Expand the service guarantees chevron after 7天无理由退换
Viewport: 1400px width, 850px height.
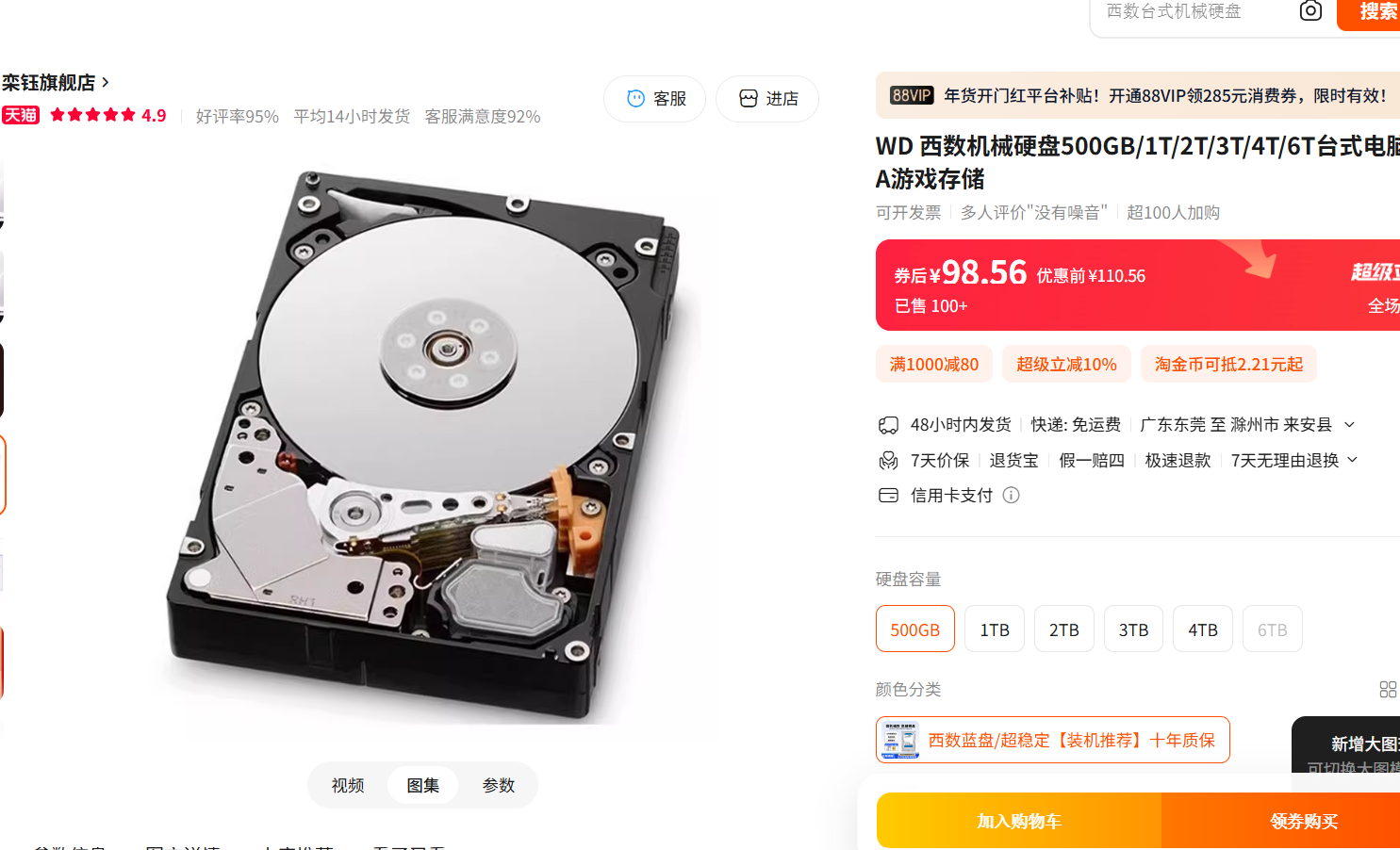1353,460
